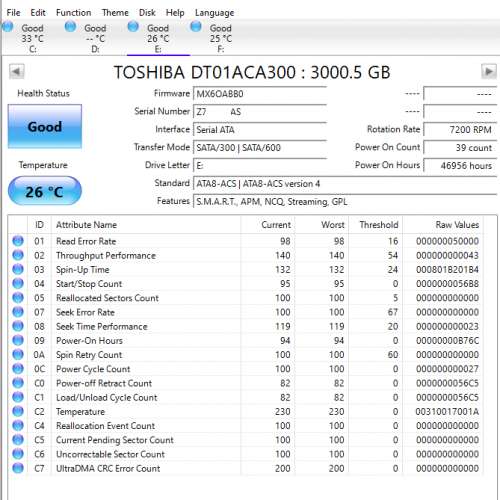Click the Standard field ATA8-ACS
500x500 pixels.
tap(345, 183)
